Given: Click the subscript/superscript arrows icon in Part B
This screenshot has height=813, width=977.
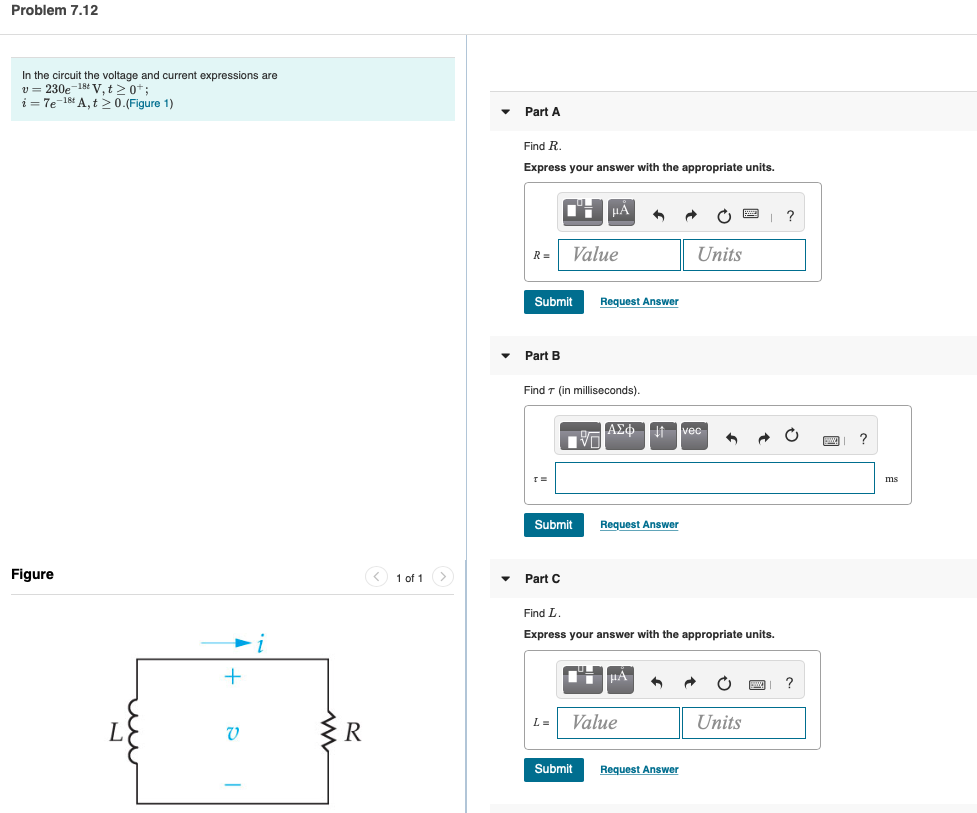Looking at the screenshot, I should click(x=661, y=435).
